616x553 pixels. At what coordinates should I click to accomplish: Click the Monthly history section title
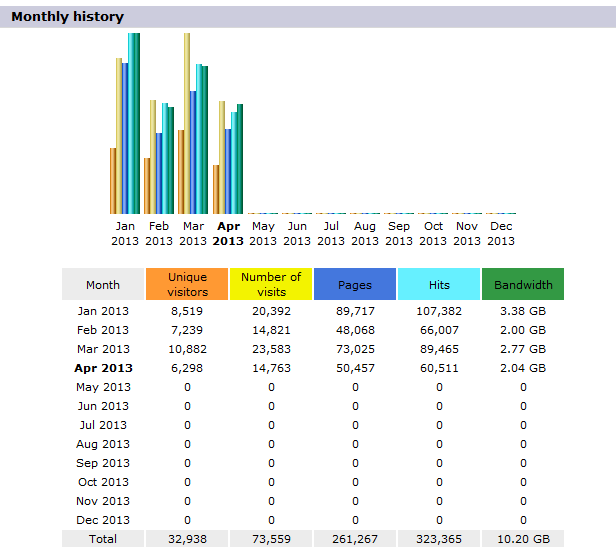point(68,17)
